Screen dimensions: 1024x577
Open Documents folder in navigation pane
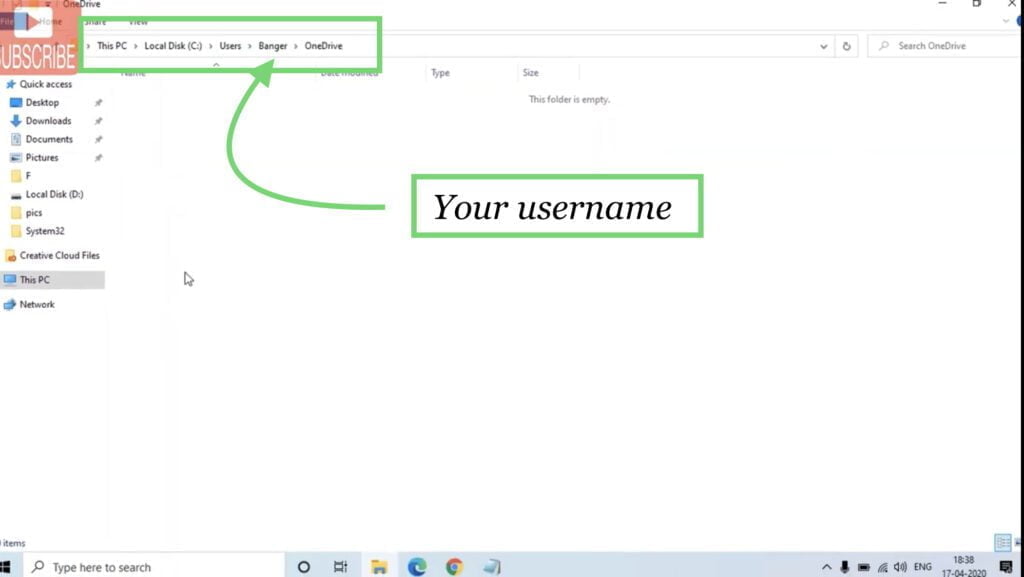click(48, 139)
